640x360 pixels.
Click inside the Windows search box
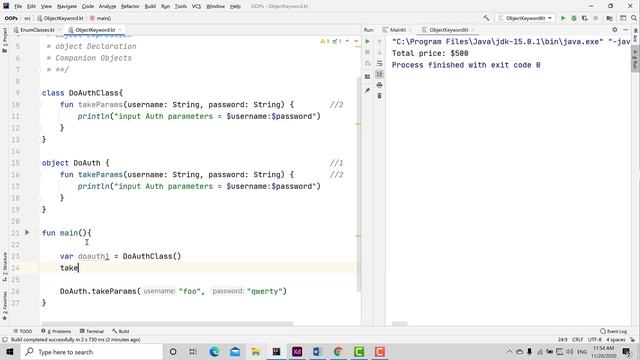92,352
